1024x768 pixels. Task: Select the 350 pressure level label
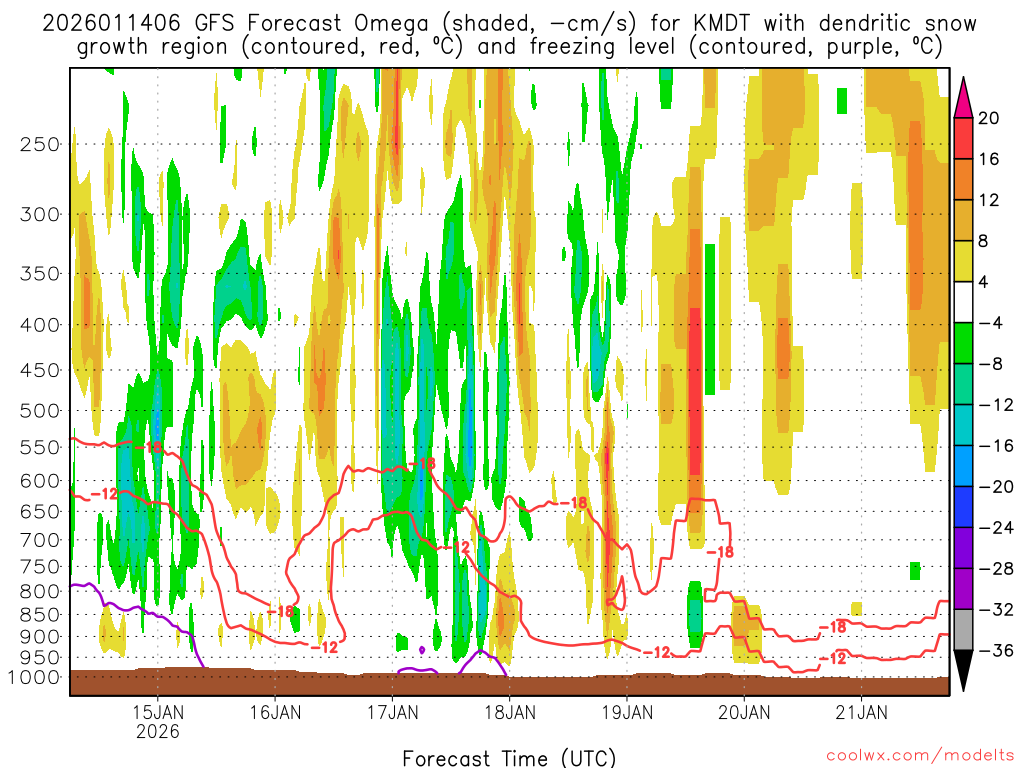[40, 274]
